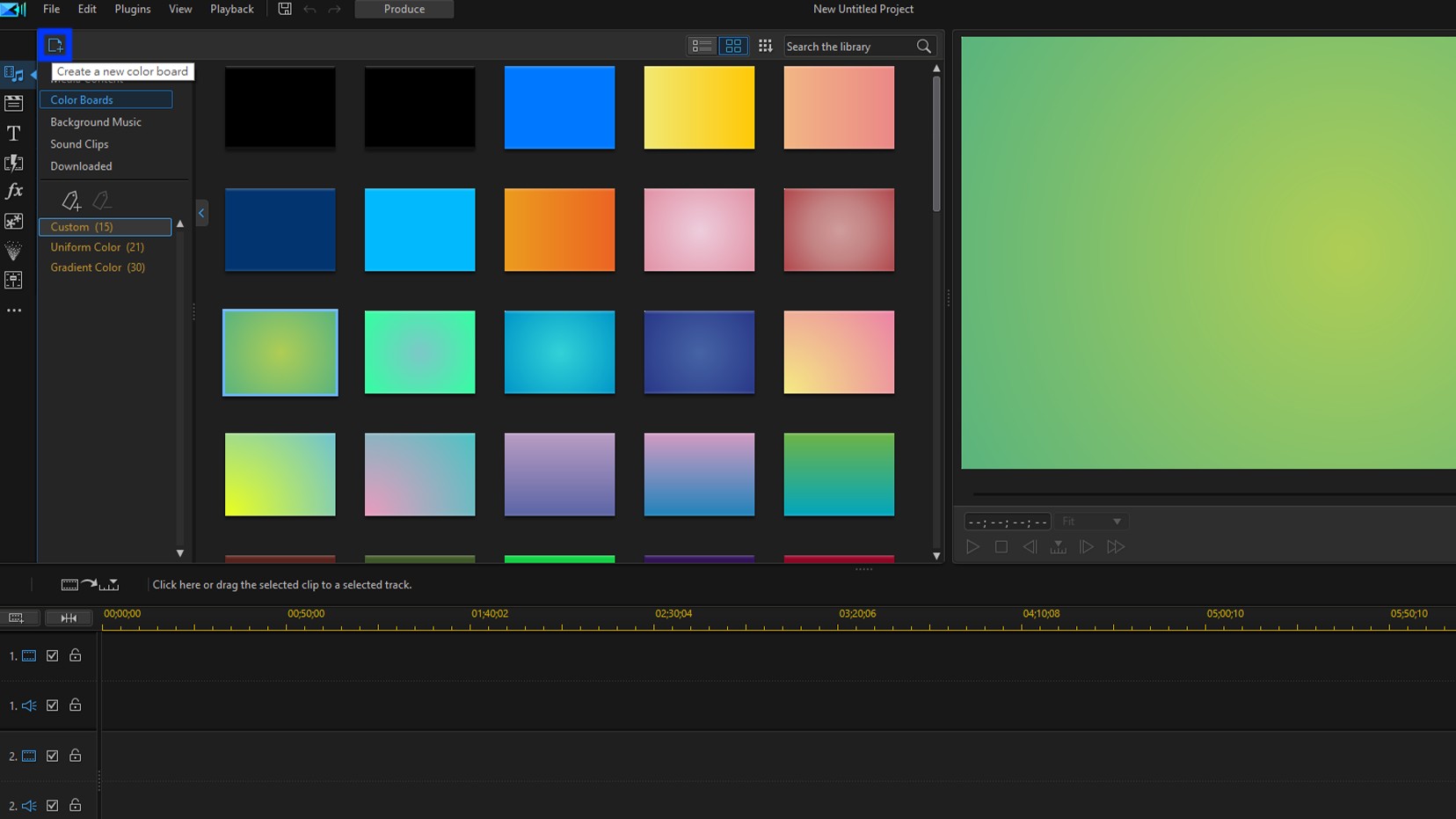Screen dimensions: 1456x819
Task: Open the Effect Room (fx) icon
Action: 14,191
